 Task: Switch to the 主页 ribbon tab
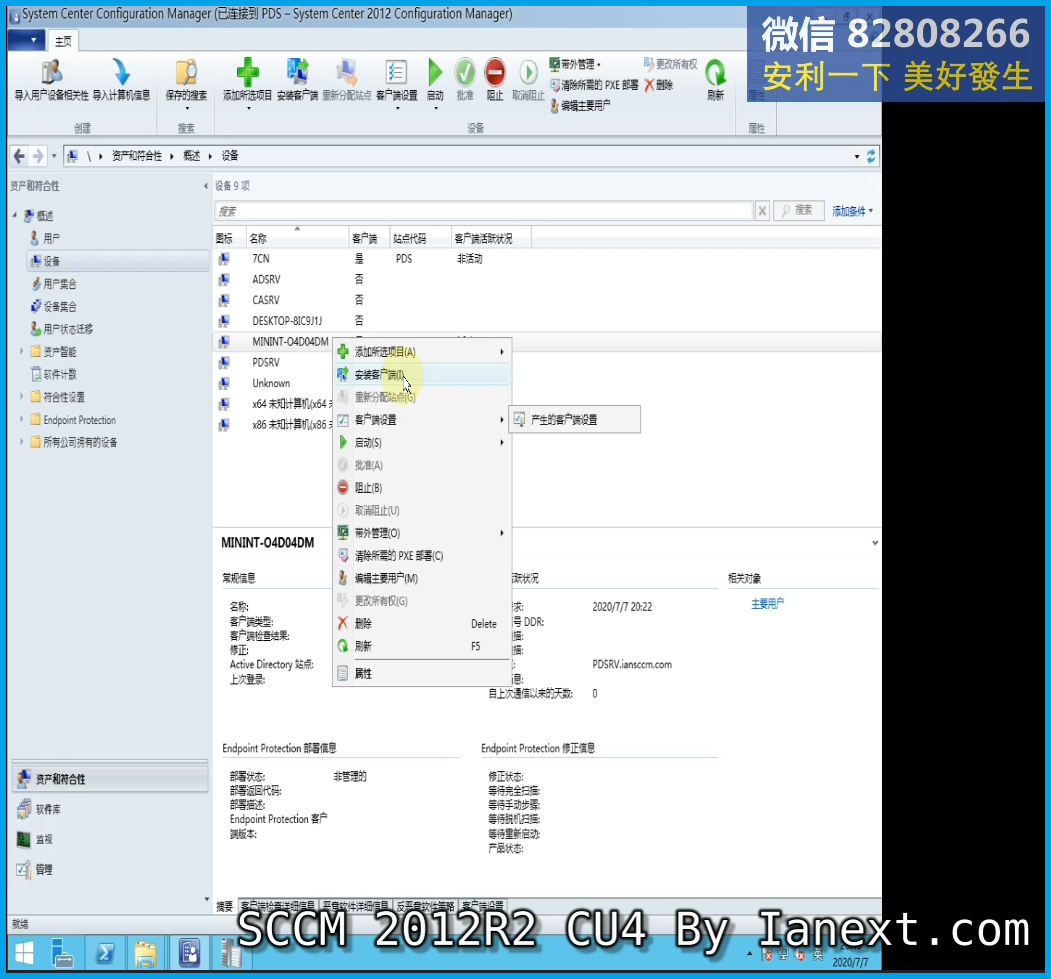[x=63, y=42]
